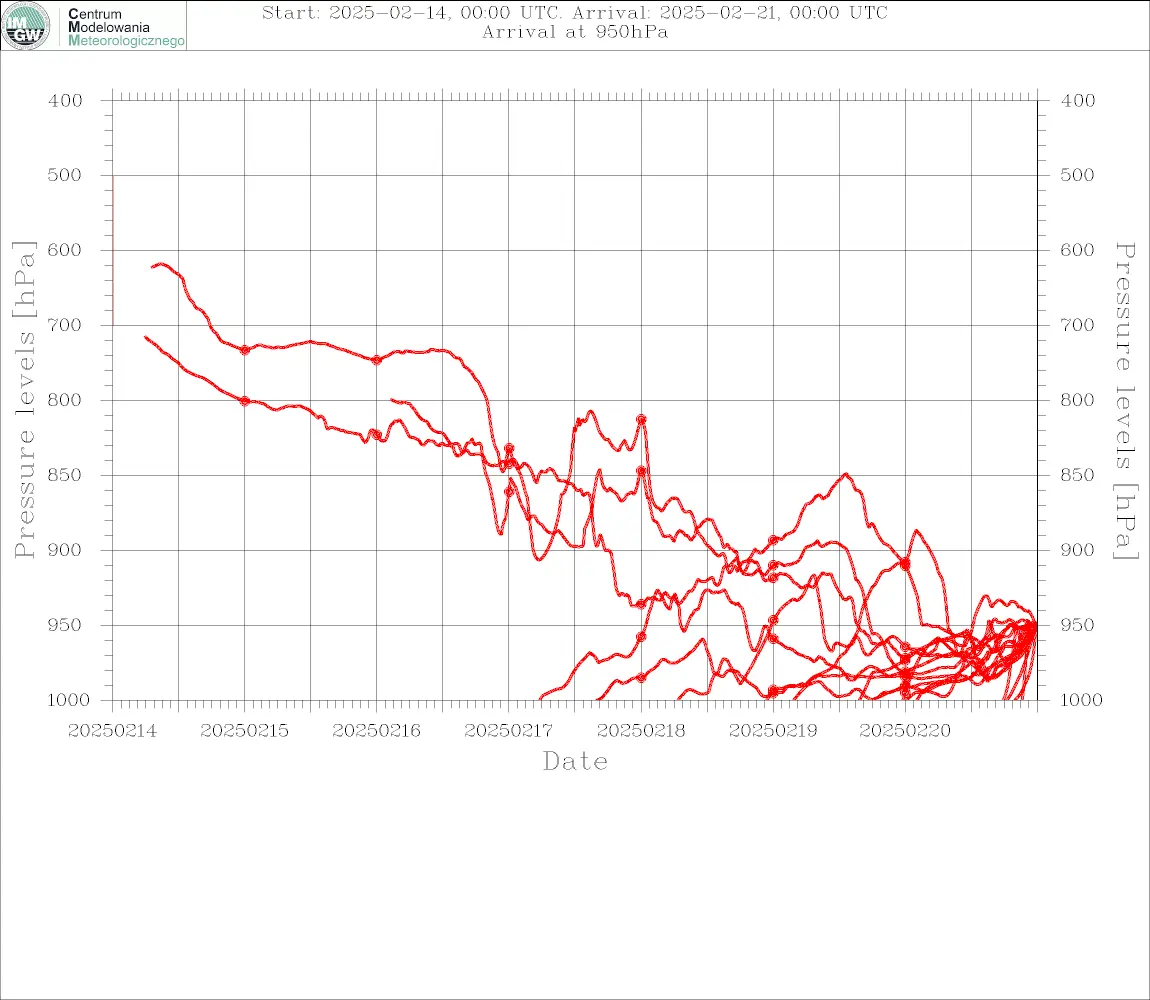Click the 20250218 date label on x-axis

pyautogui.click(x=641, y=731)
